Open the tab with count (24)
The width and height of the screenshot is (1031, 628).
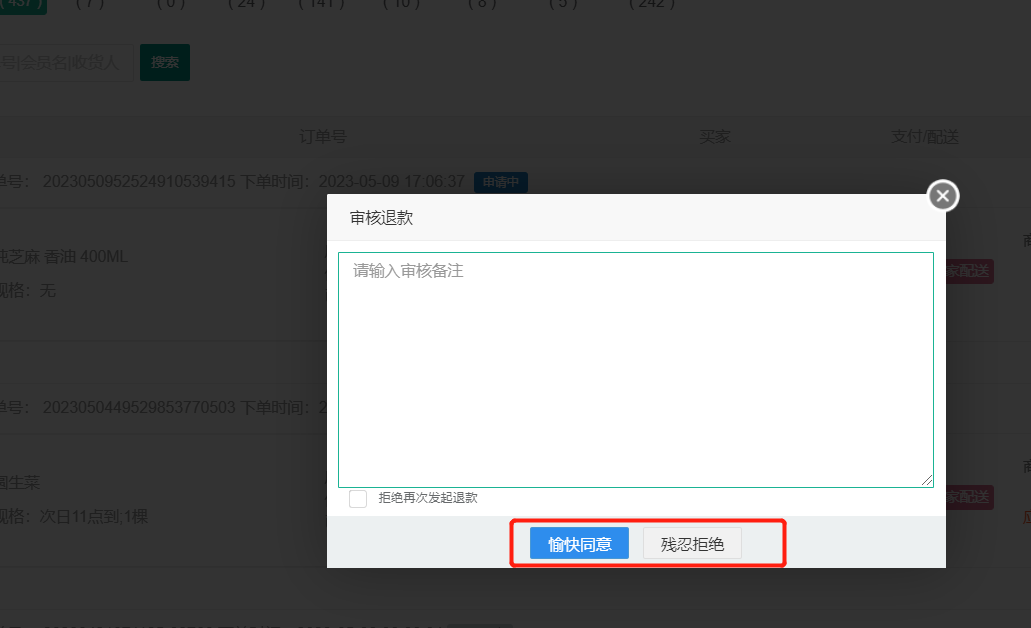coord(246,4)
